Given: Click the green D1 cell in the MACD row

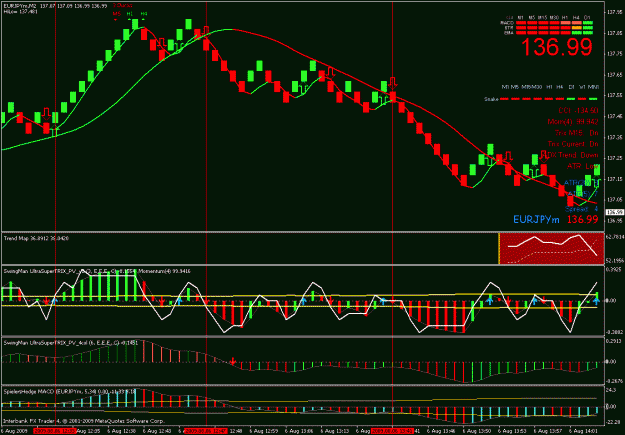Looking at the screenshot, I should (588, 23).
